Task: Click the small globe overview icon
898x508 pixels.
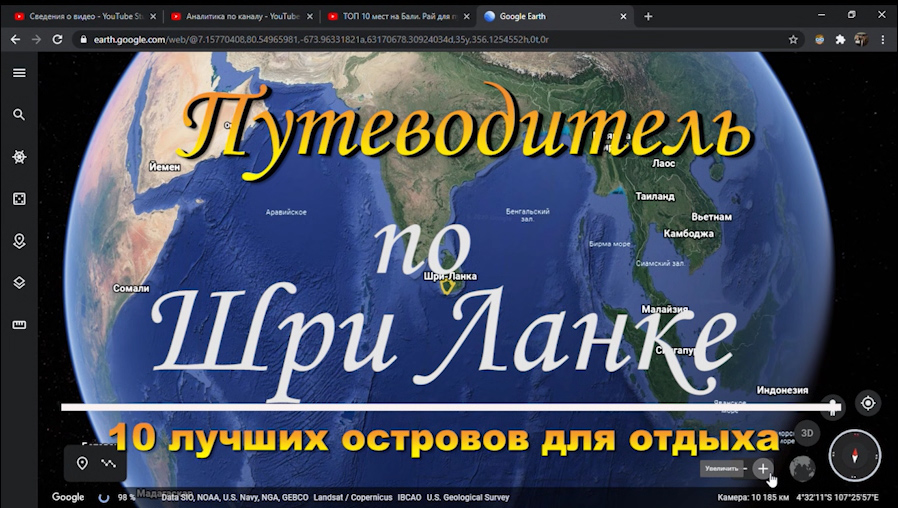Action: 802,468
